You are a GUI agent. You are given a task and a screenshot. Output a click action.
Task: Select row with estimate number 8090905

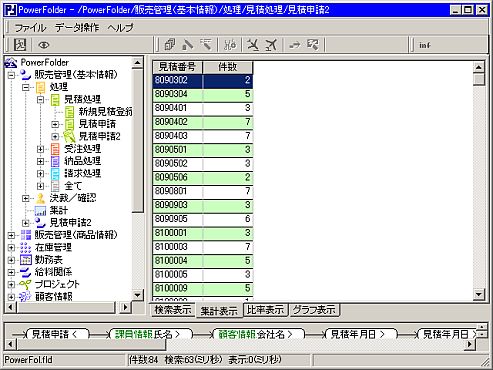(x=203, y=219)
